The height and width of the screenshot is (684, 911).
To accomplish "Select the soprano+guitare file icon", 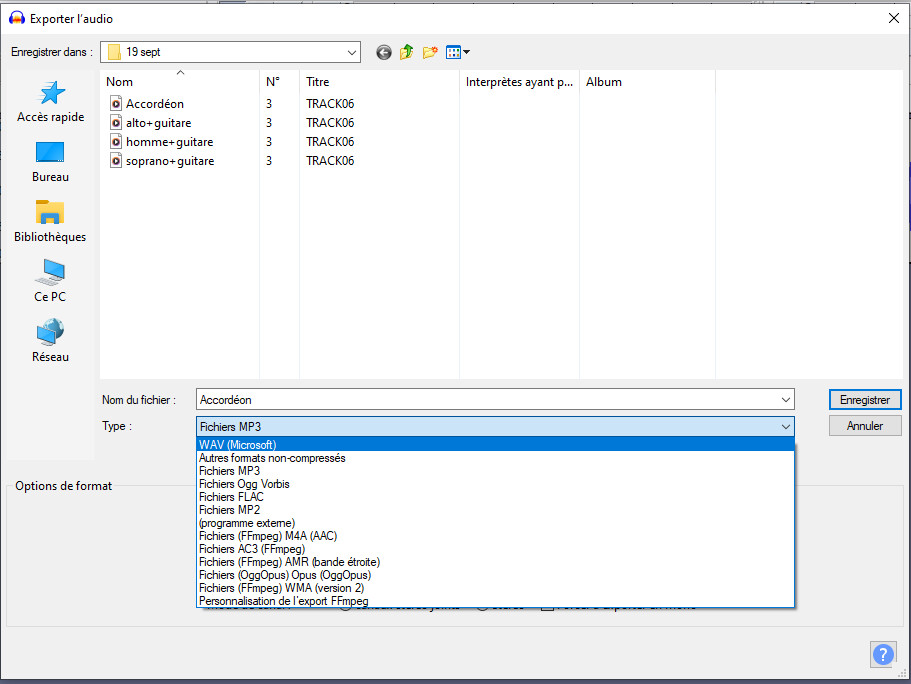I will 116,161.
